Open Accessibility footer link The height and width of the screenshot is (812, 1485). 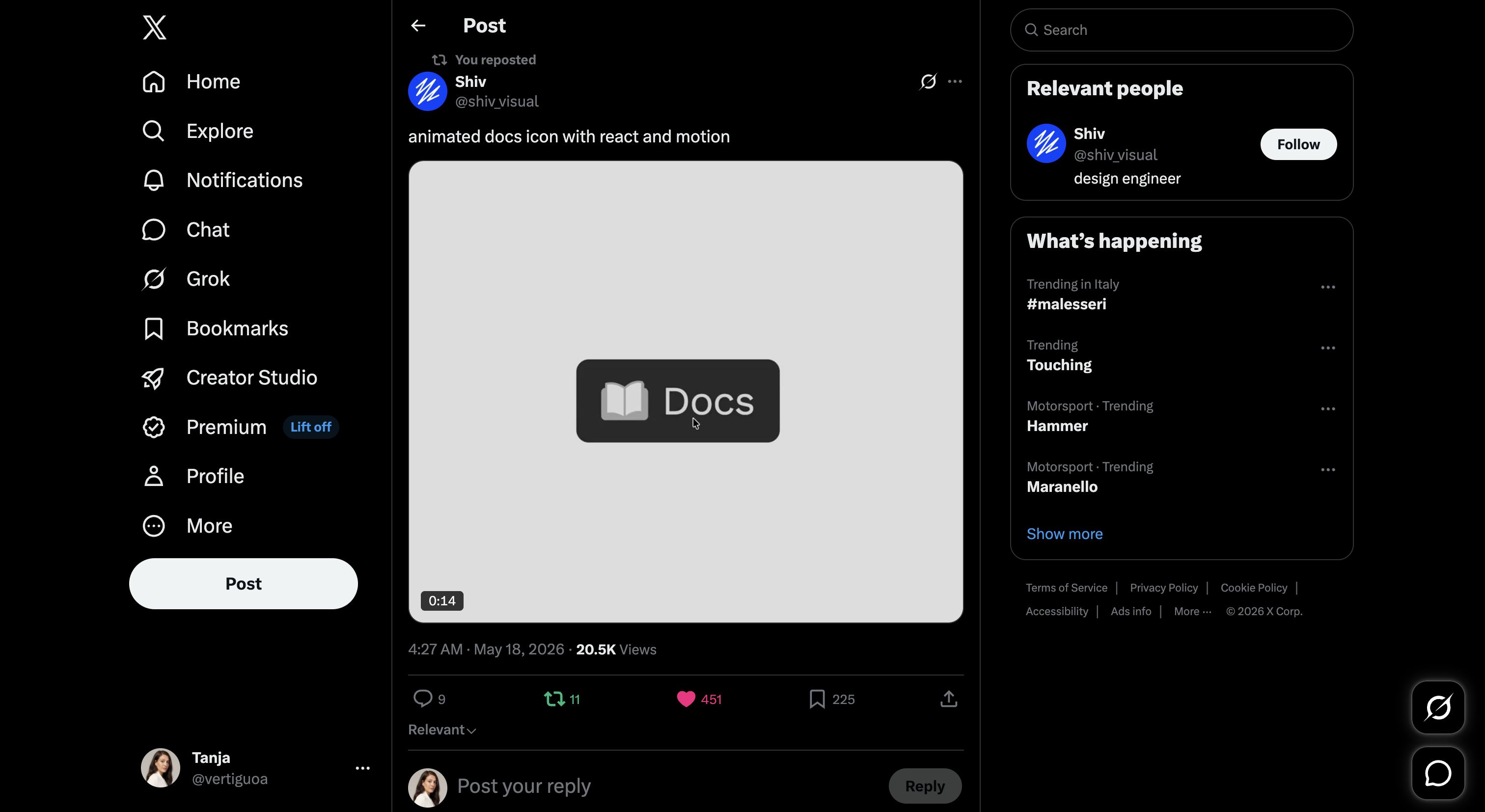[1057, 611]
